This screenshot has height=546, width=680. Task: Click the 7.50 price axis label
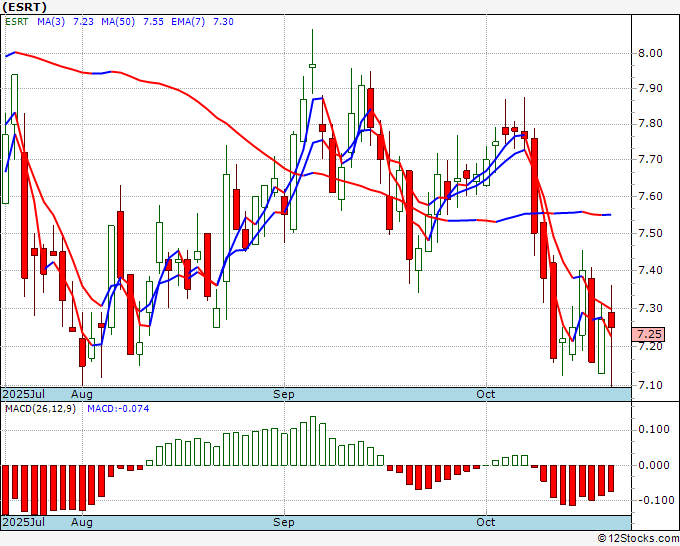tap(650, 233)
